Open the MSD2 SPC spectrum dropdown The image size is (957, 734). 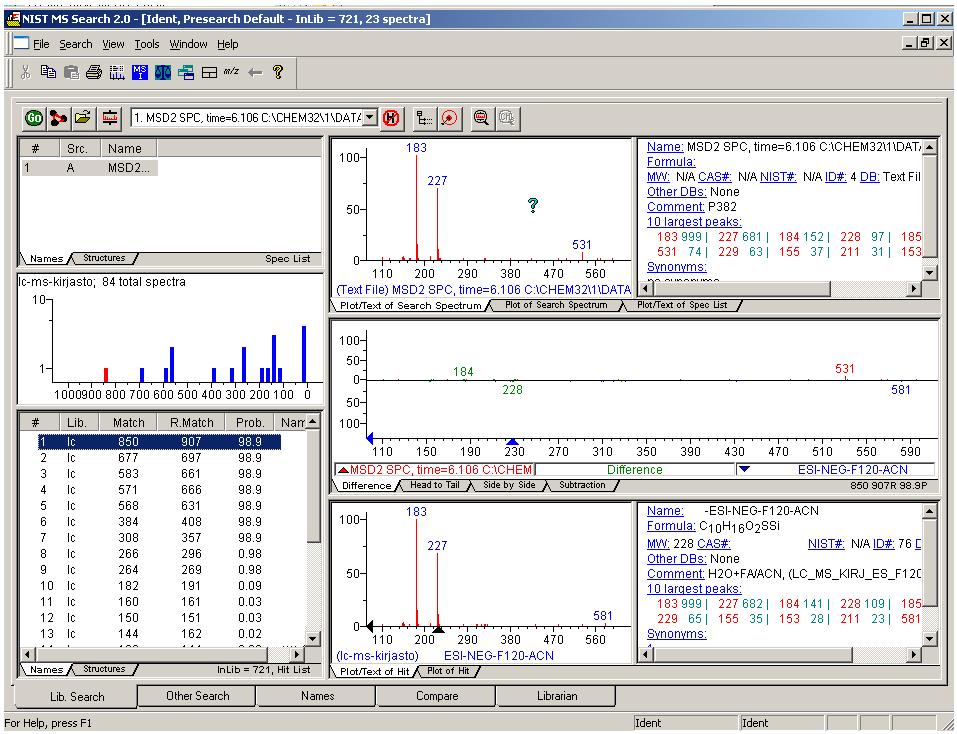(x=370, y=117)
